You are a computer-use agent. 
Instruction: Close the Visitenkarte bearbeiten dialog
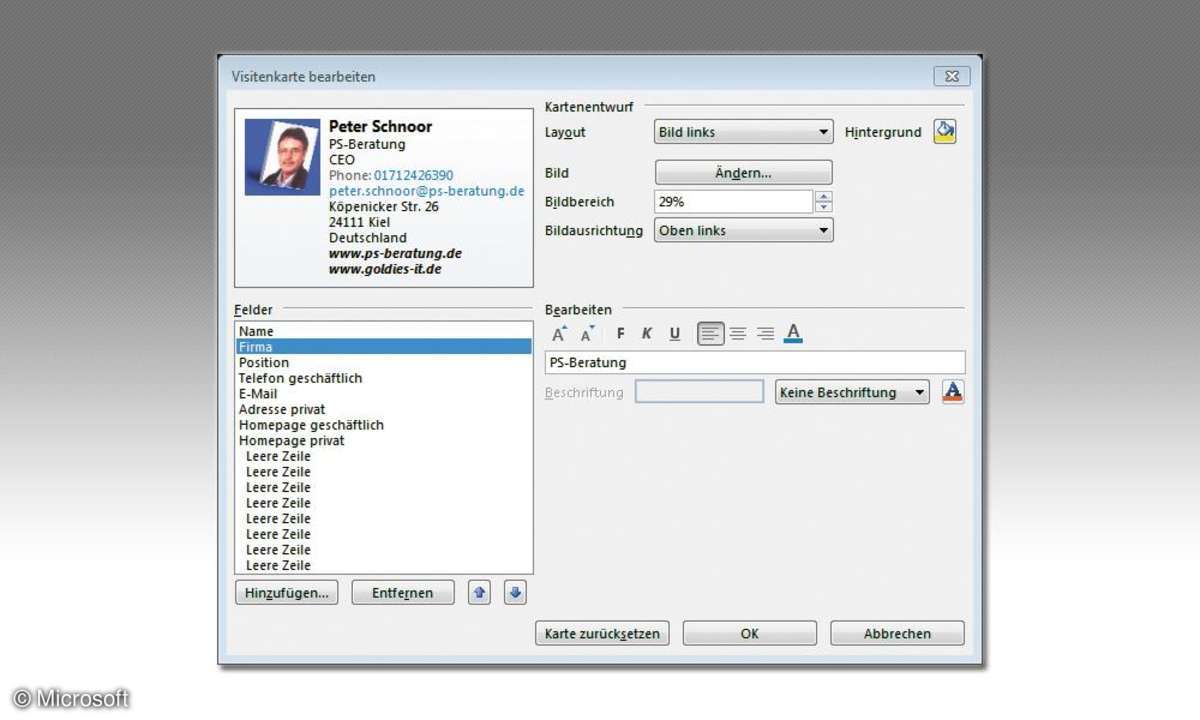[x=951, y=76]
